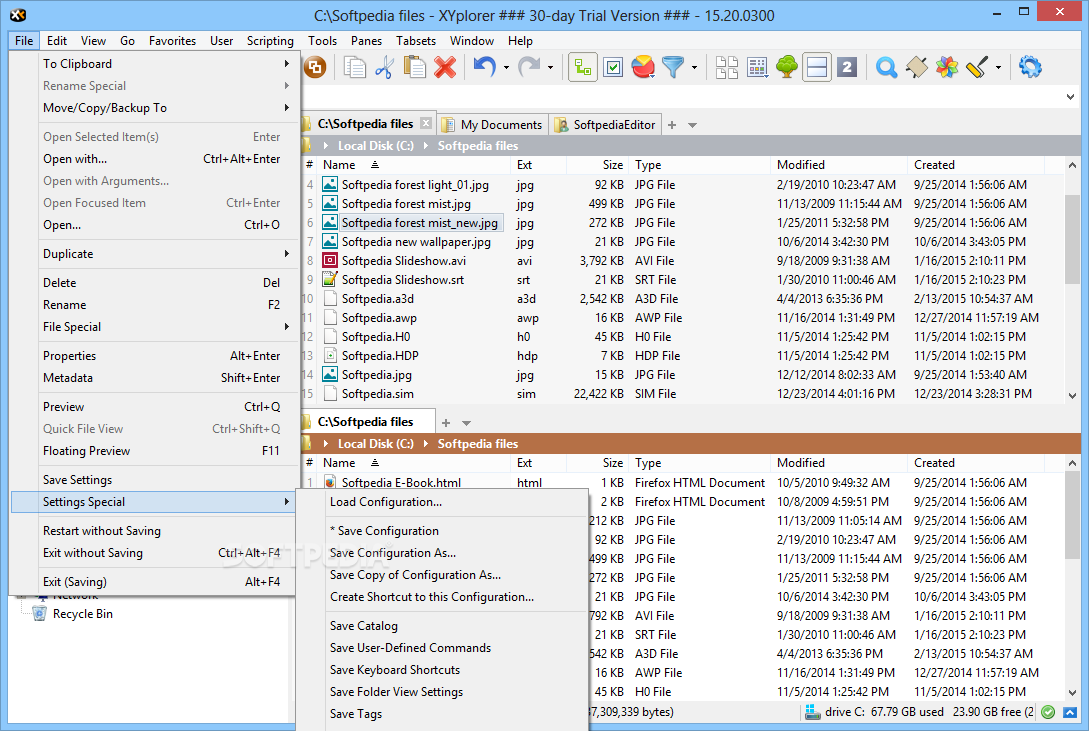Click the green check status bar icon
The height and width of the screenshot is (731, 1089).
[1049, 712]
